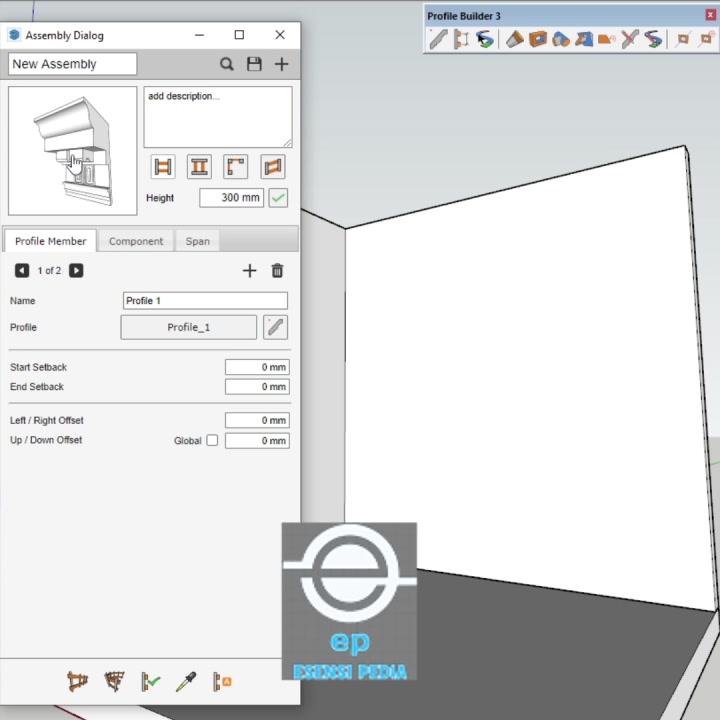Select the blue panel Trim to Face tool
The width and height of the screenshot is (720, 720).
click(584, 39)
